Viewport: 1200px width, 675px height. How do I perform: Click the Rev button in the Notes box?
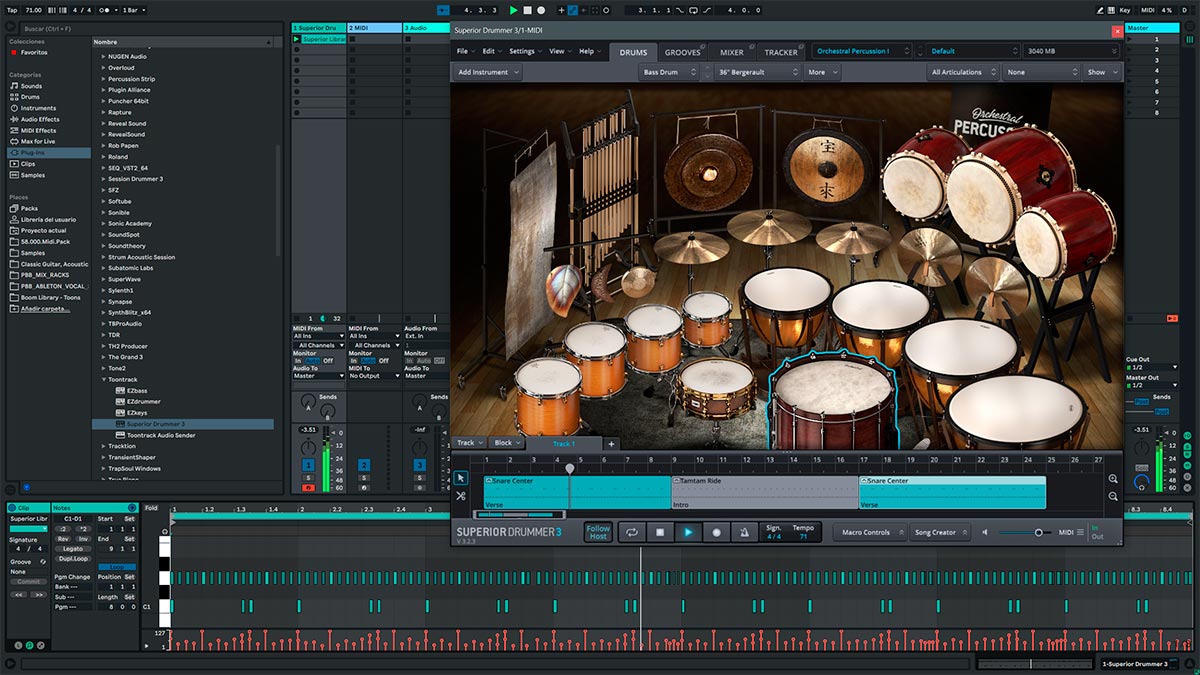coord(63,539)
